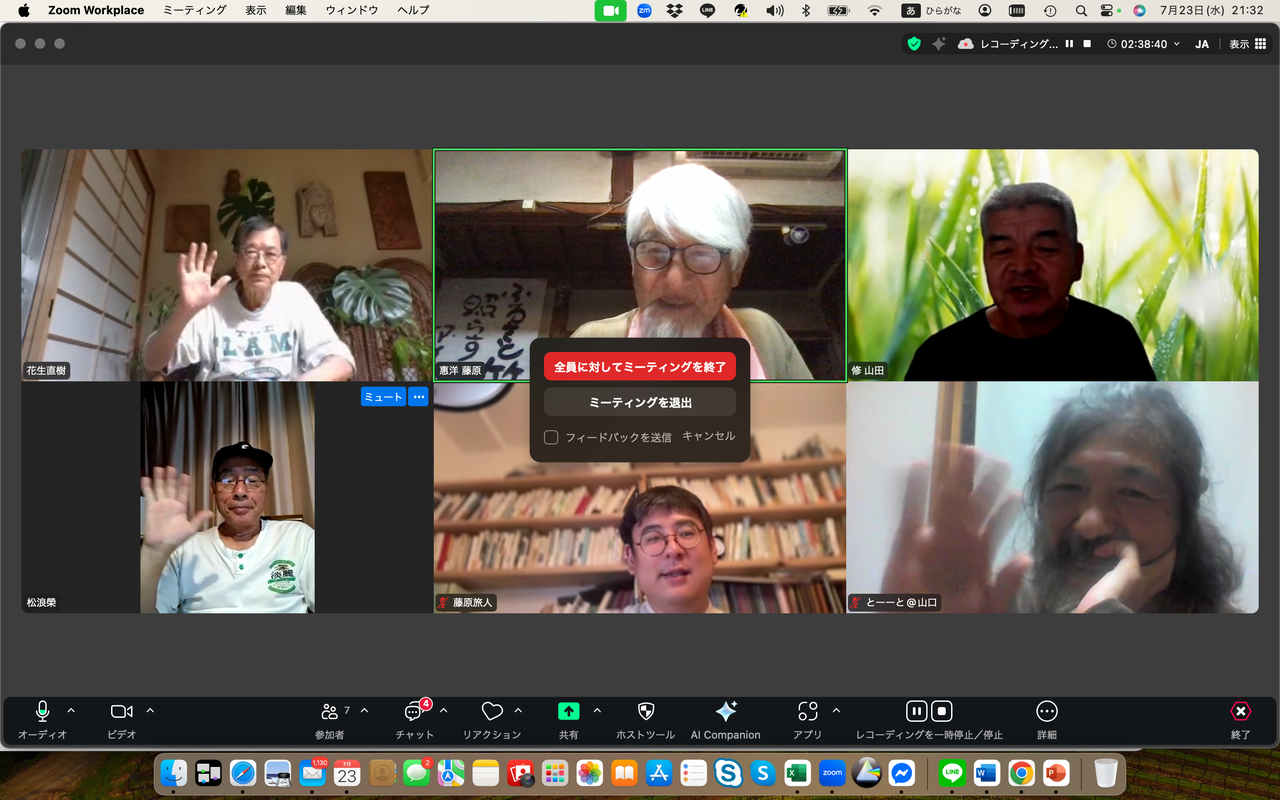Open the Bluetooth menu bar icon

click(x=806, y=10)
